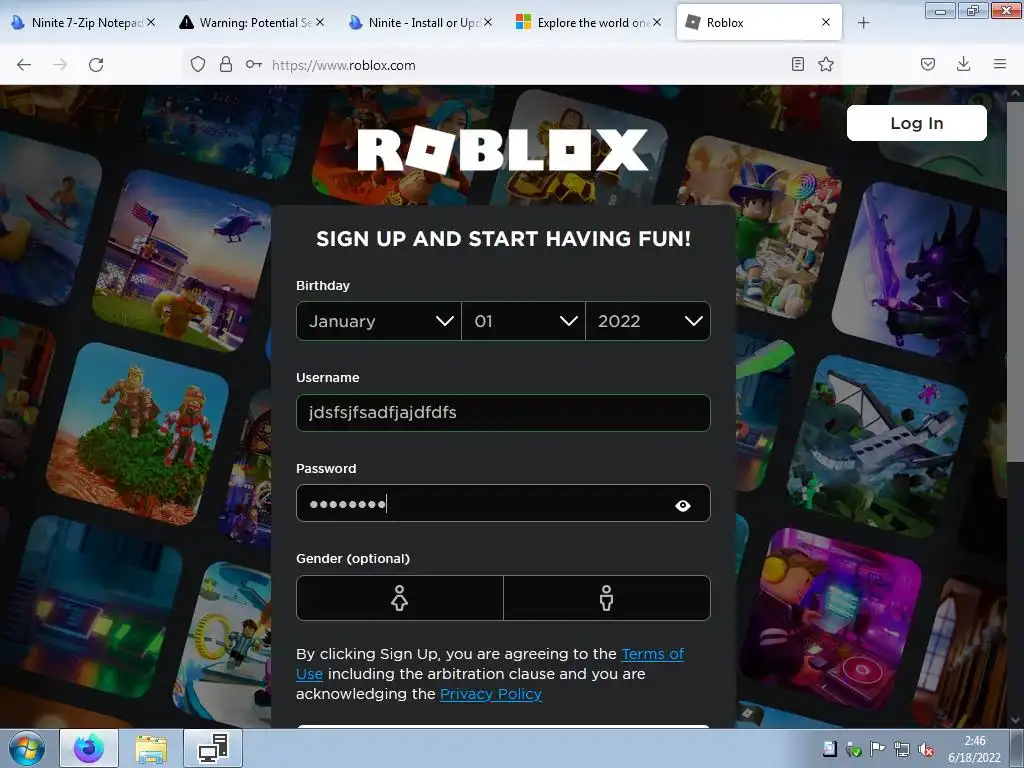Open the Privacy Policy link

491,694
